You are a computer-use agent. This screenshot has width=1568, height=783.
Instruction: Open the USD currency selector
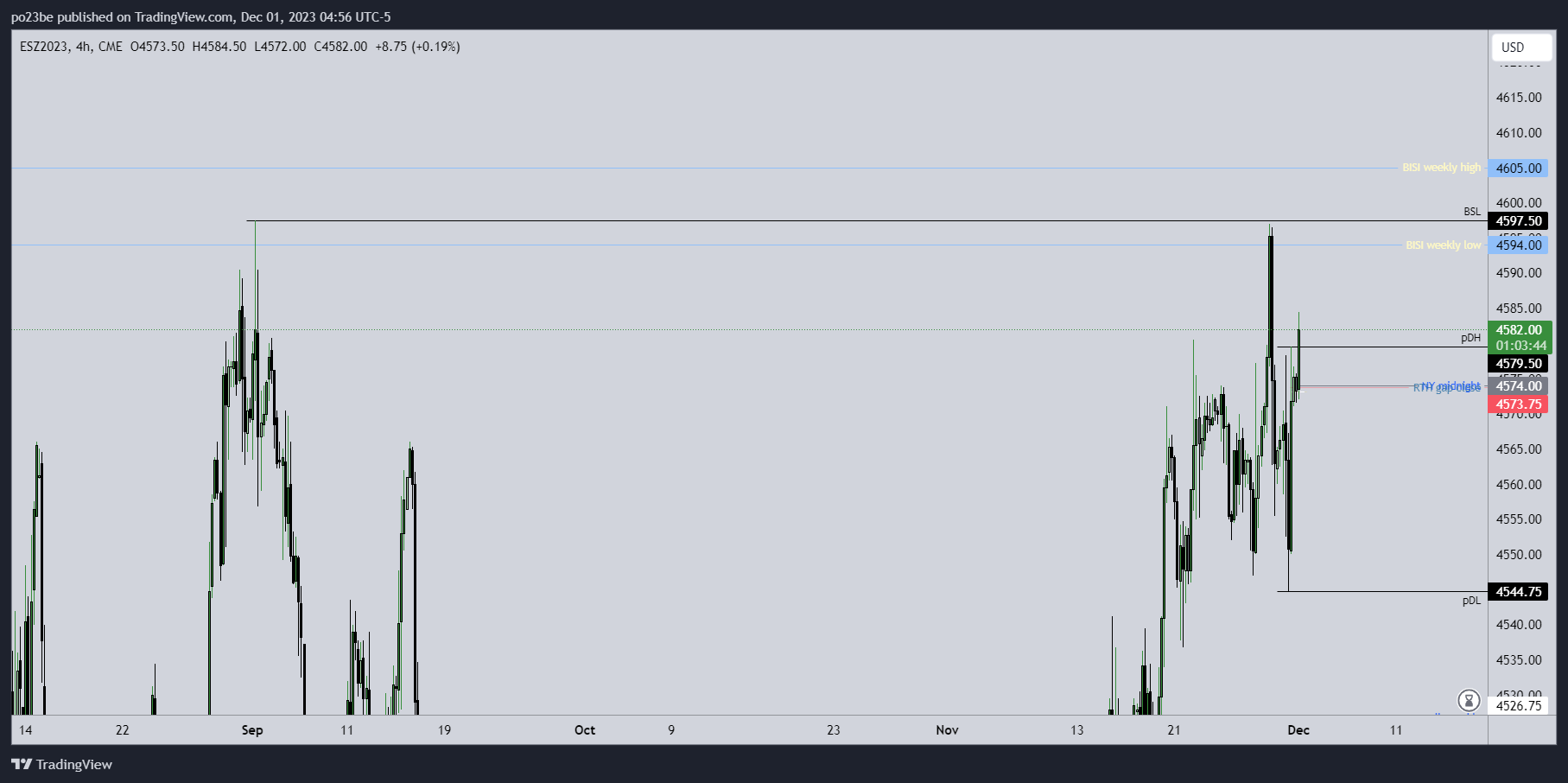tap(1520, 48)
